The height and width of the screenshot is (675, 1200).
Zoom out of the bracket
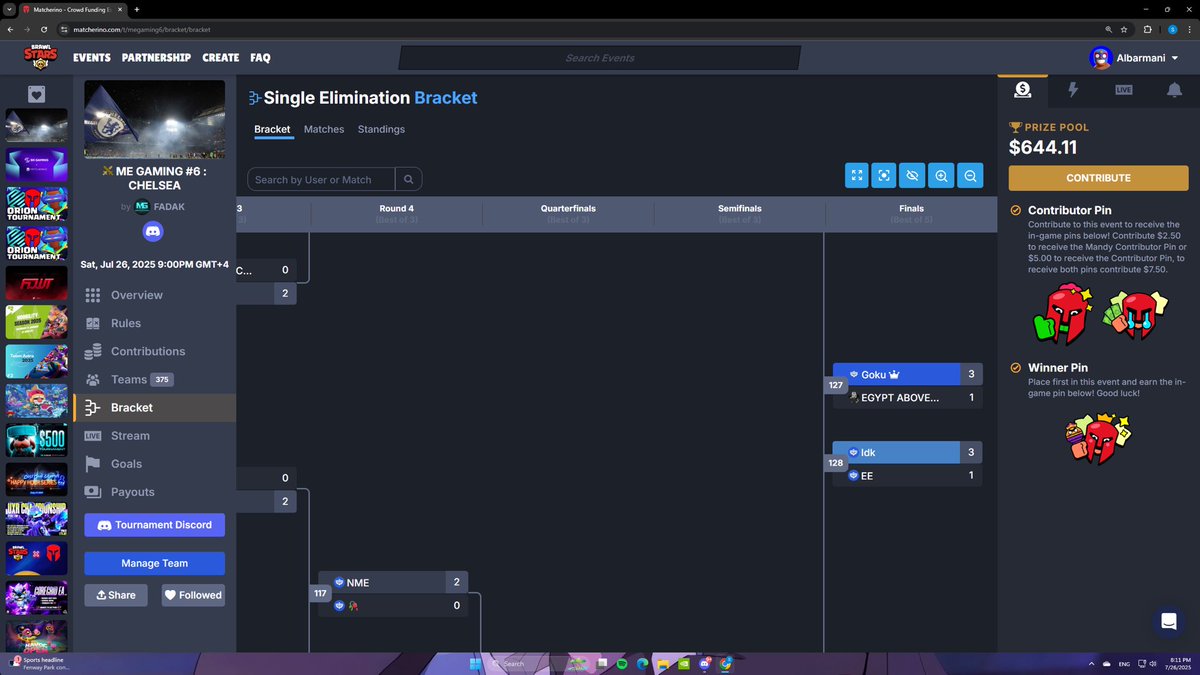[970, 175]
